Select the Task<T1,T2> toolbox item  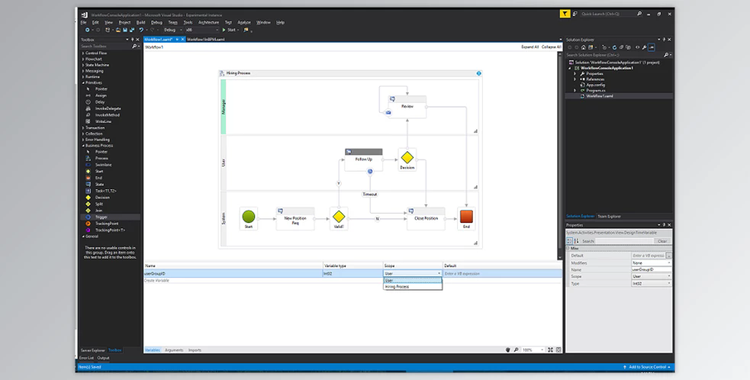point(106,191)
